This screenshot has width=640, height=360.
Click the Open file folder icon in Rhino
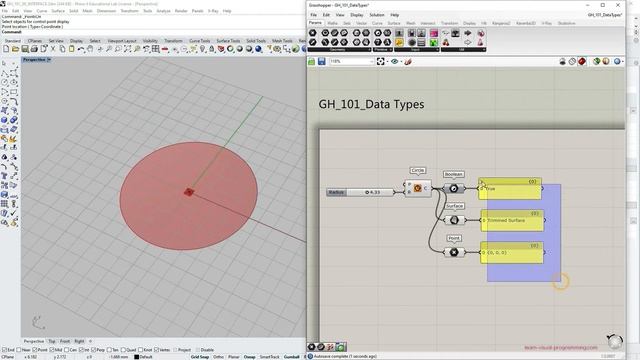(16, 49)
